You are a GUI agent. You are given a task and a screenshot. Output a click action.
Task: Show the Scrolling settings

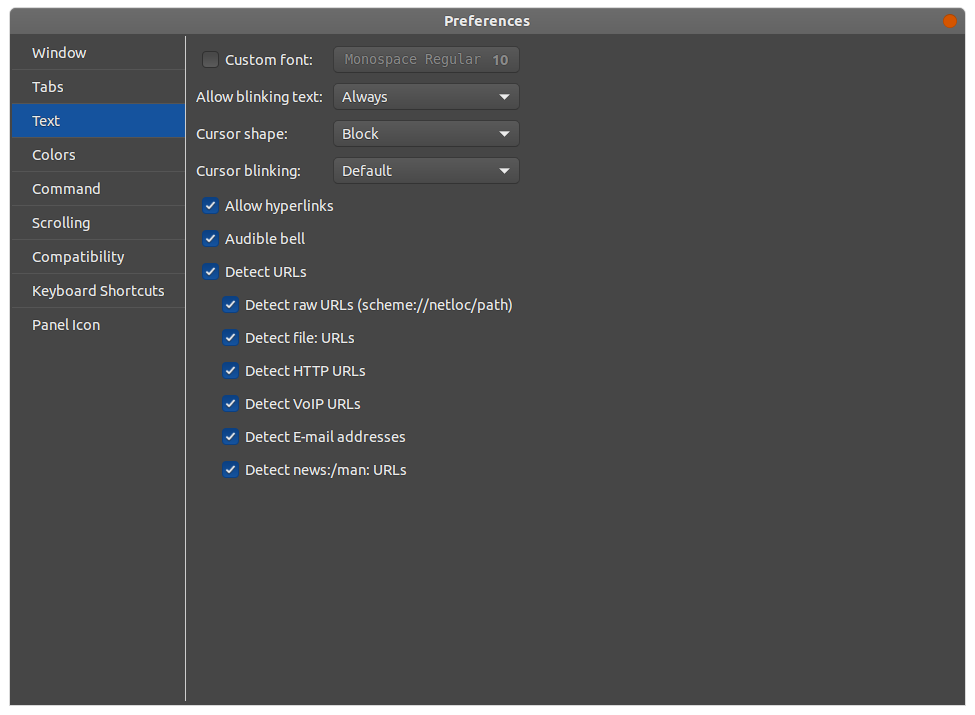98,223
